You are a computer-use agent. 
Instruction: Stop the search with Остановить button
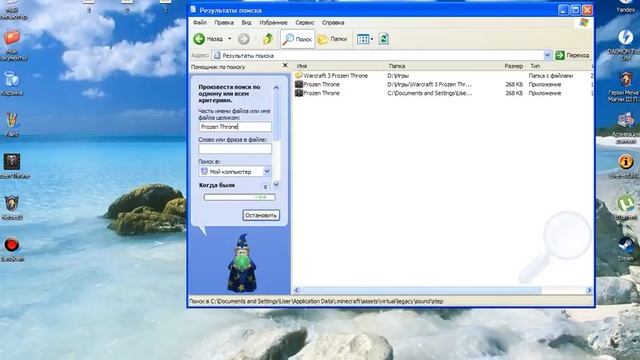tap(261, 215)
